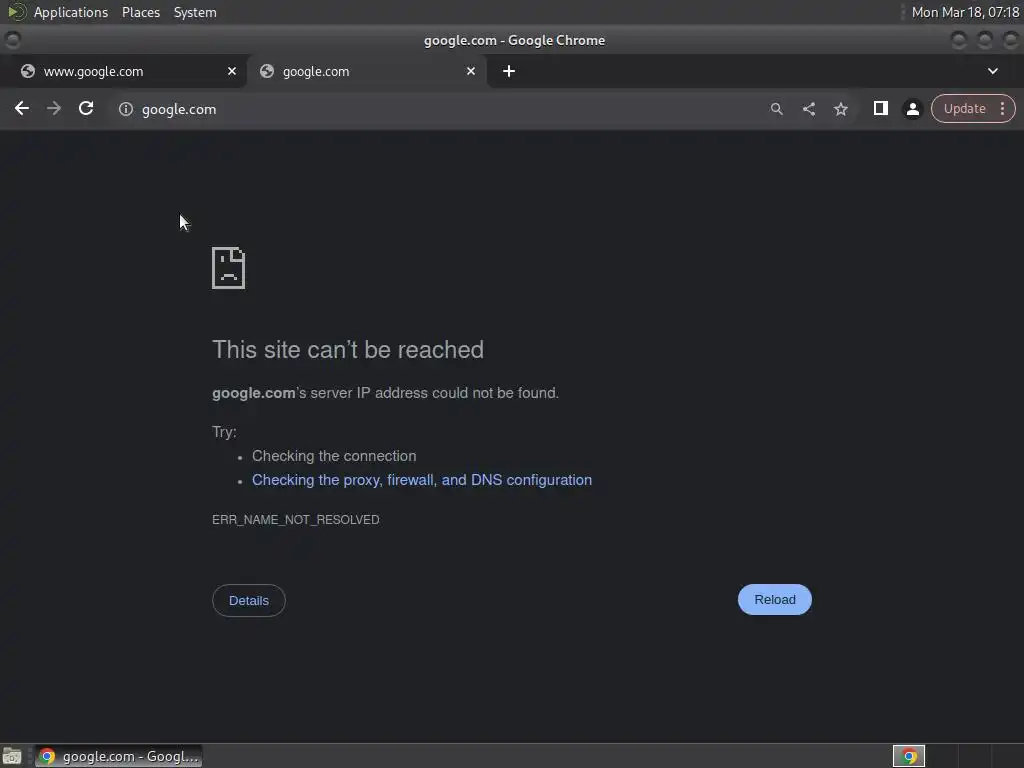This screenshot has height=768, width=1024.
Task: Open the proxy, firewall, and DNS configuration link
Action: [x=422, y=480]
